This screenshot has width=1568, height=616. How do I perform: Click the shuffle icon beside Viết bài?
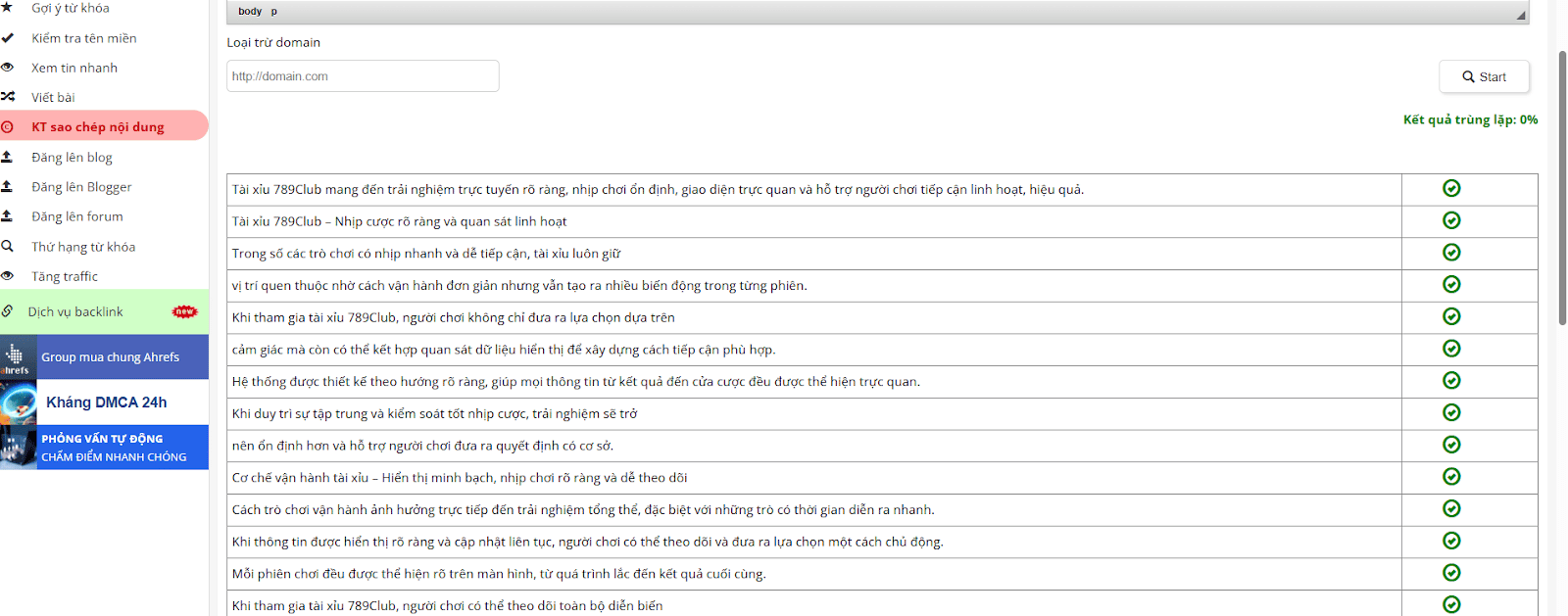pos(8,97)
